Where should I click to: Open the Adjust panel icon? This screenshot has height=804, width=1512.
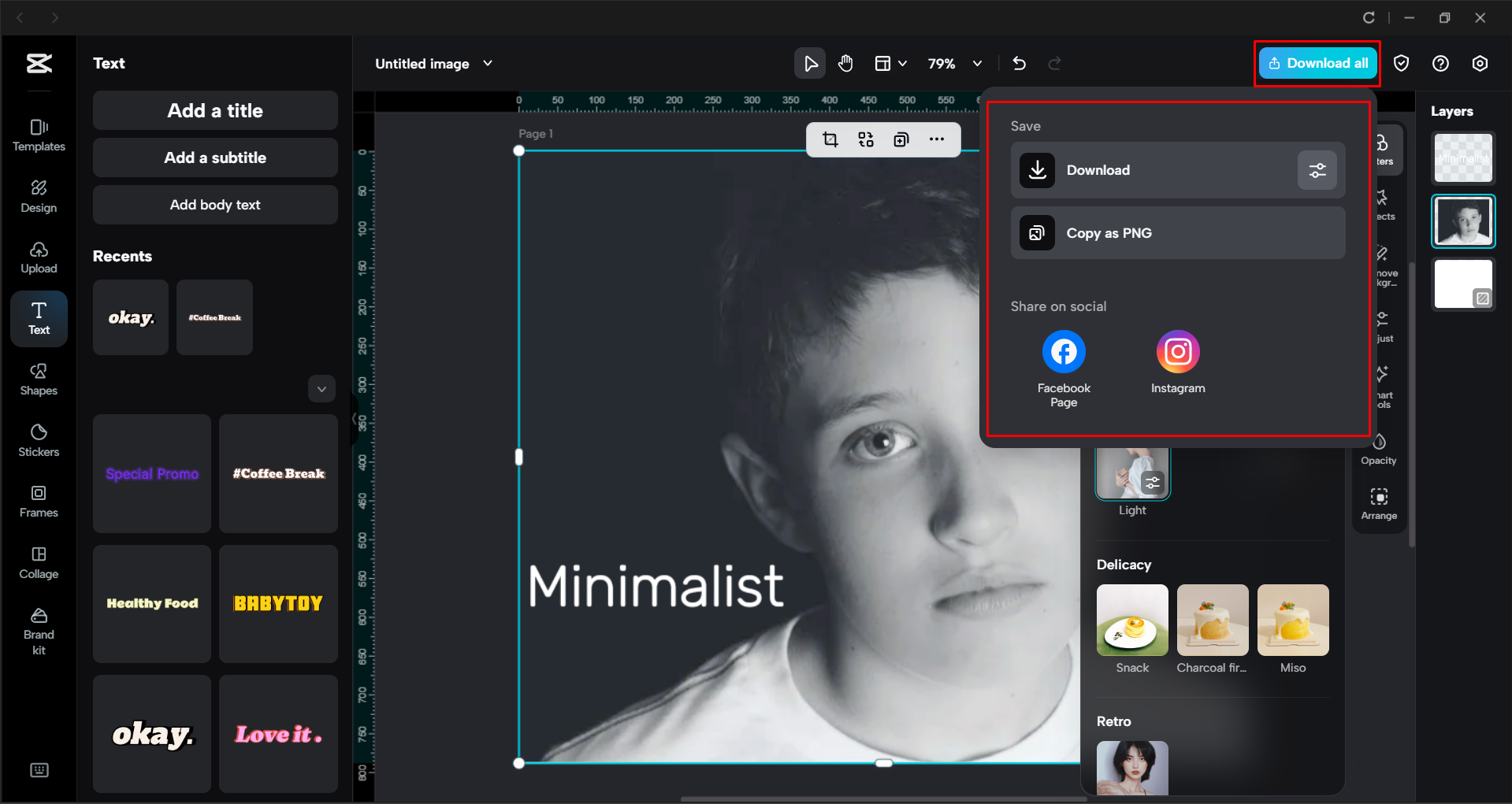coord(1383,324)
